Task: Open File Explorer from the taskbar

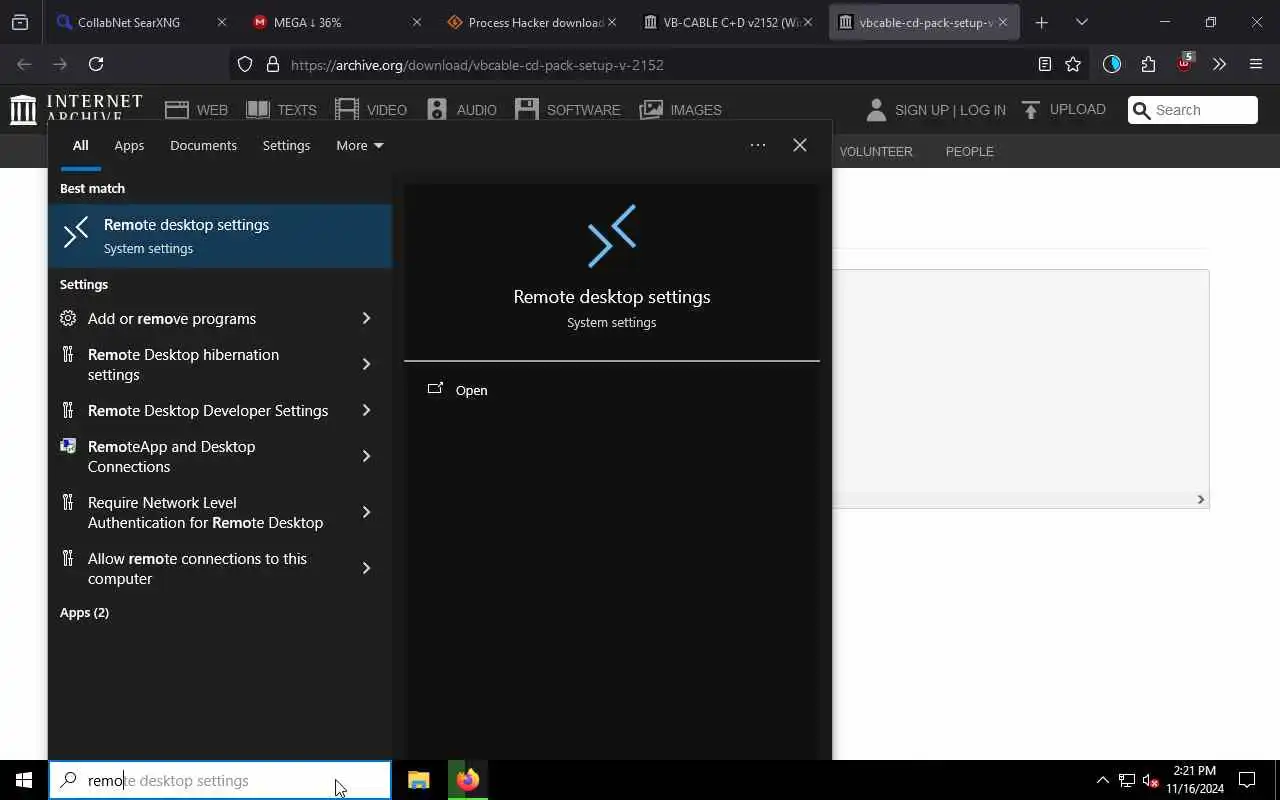Action: pyautogui.click(x=419, y=780)
